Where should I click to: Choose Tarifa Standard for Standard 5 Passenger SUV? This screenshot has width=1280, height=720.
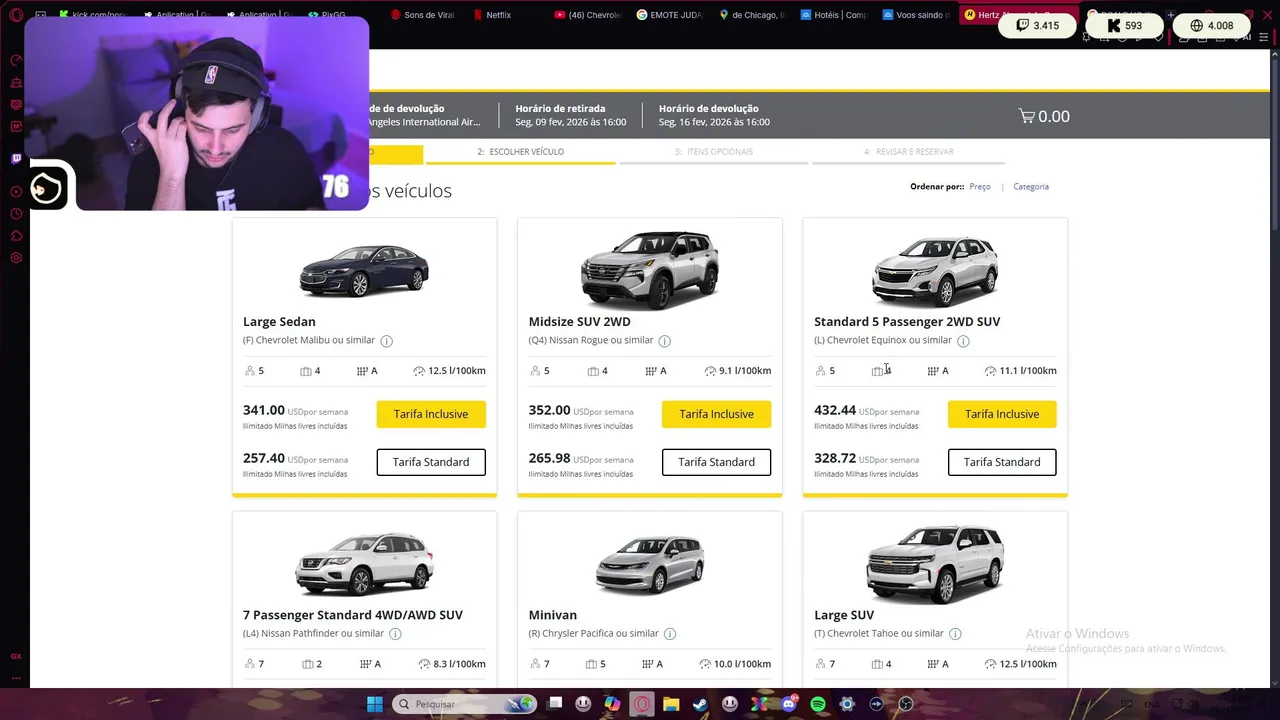pyautogui.click(x=1002, y=462)
